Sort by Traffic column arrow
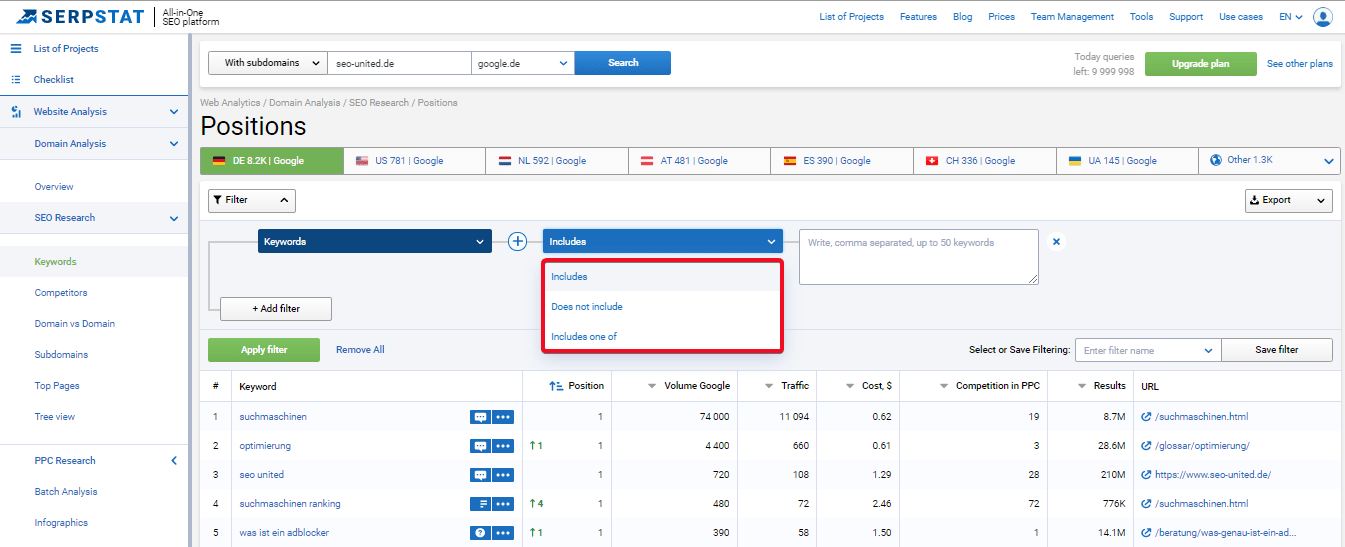The width and height of the screenshot is (1345, 547). pyautogui.click(x=770, y=386)
